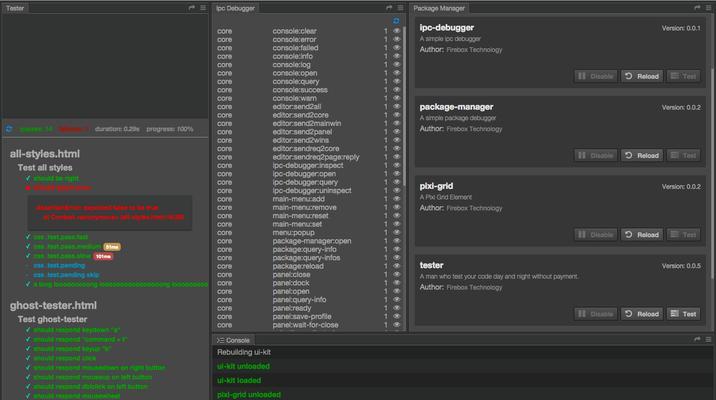Toggle the eye icon for package-manager:open

point(396,241)
